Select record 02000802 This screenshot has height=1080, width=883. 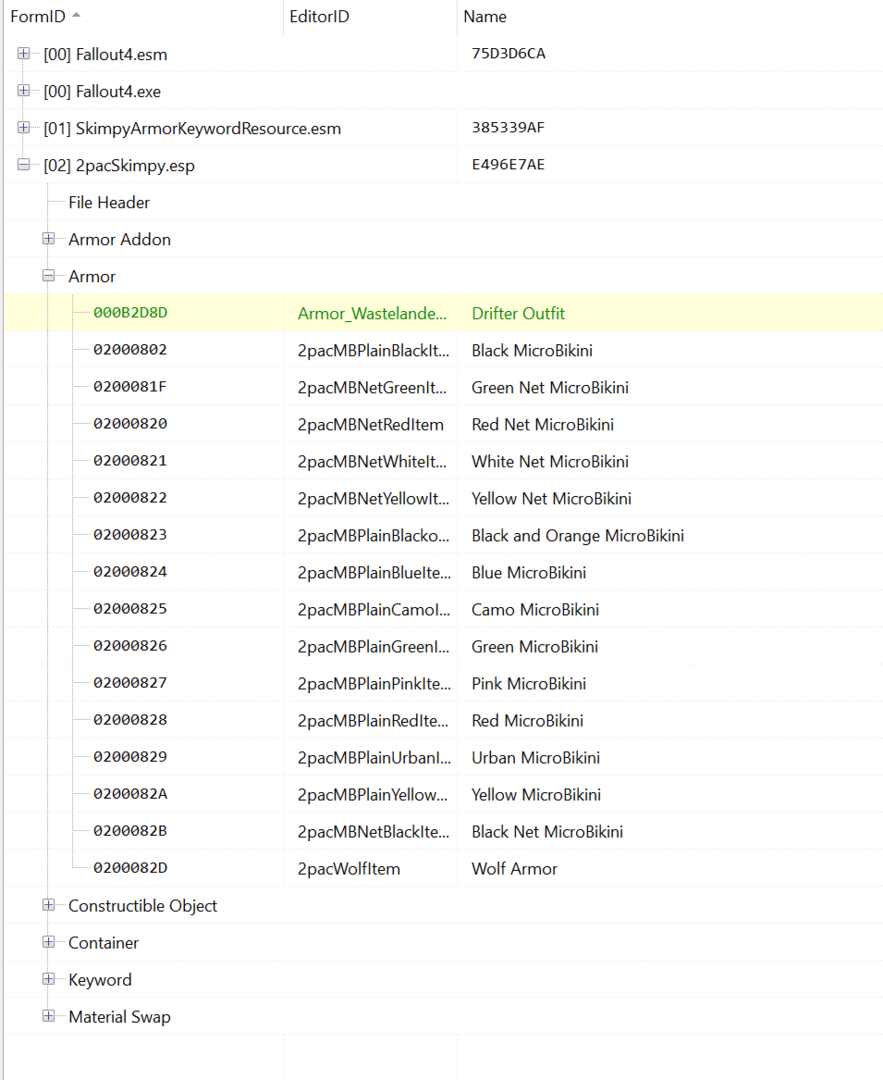pos(130,350)
